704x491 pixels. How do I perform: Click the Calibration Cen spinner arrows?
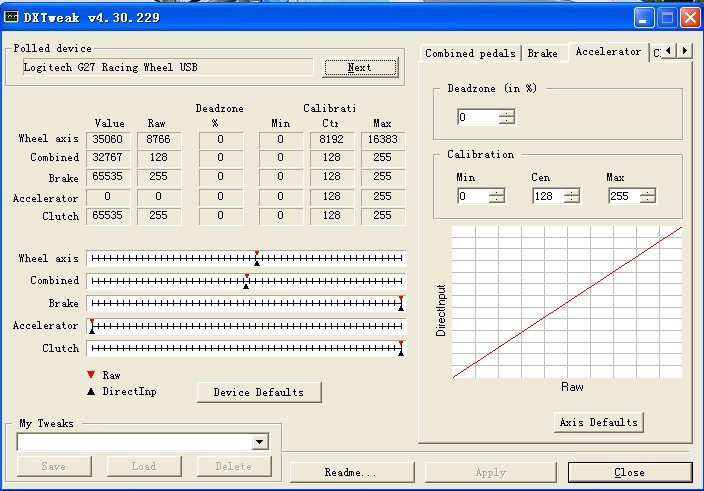(x=571, y=196)
